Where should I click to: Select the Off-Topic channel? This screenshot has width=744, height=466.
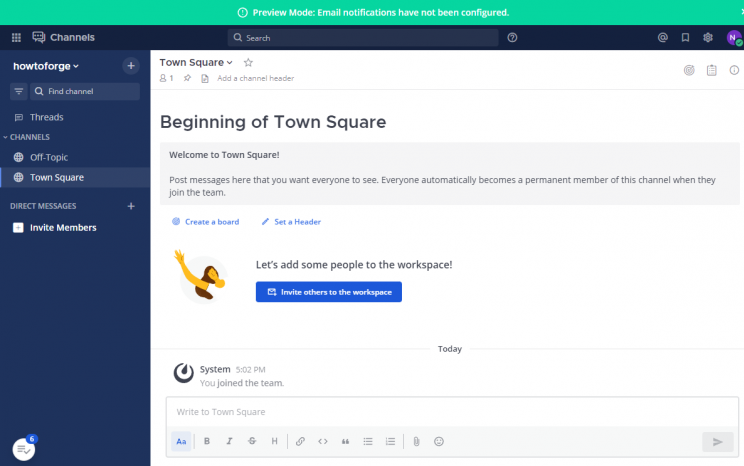point(75,157)
